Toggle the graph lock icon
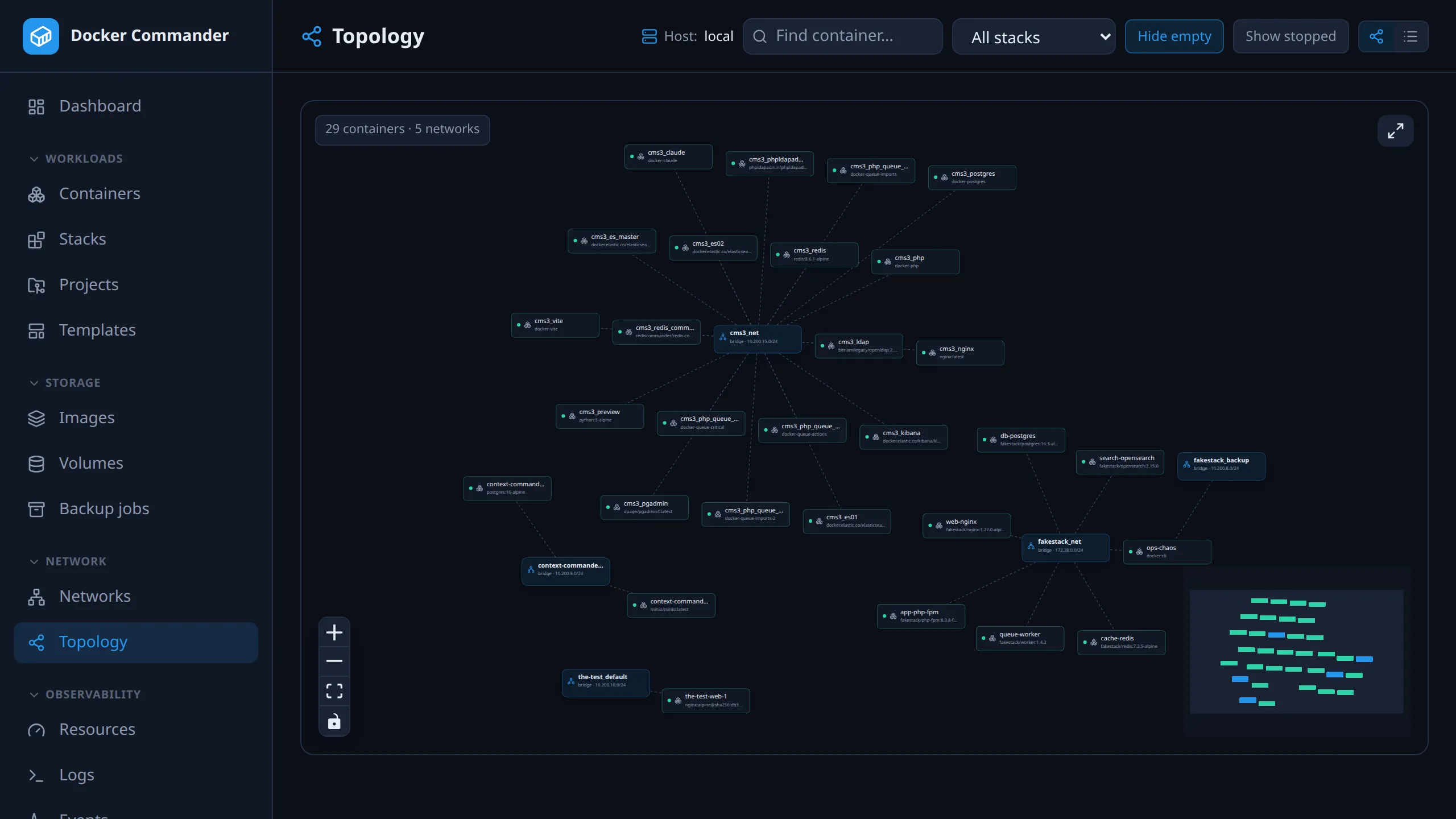The image size is (1456, 819). pos(334,721)
